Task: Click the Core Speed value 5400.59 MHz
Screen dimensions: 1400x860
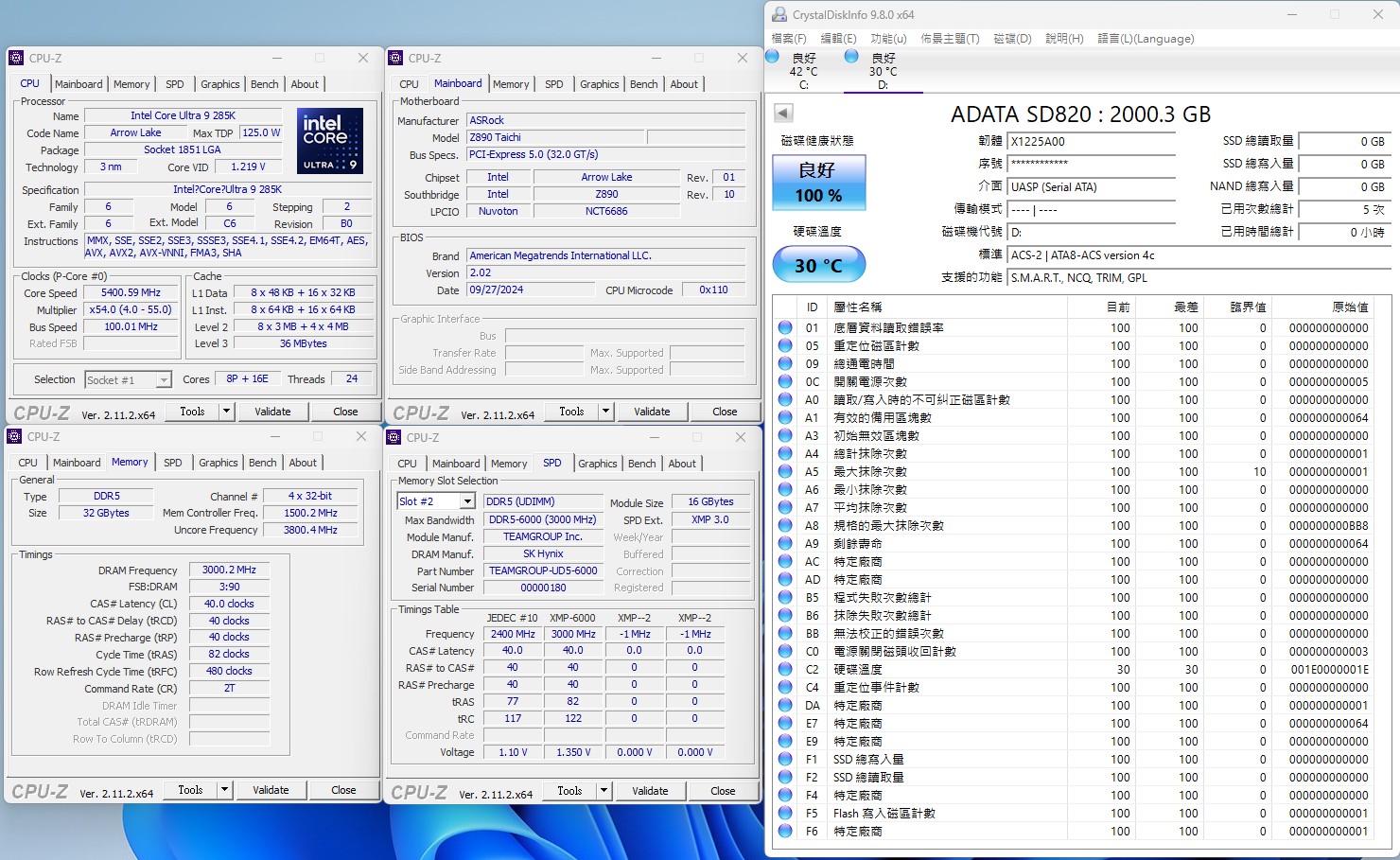Action: coord(131,292)
